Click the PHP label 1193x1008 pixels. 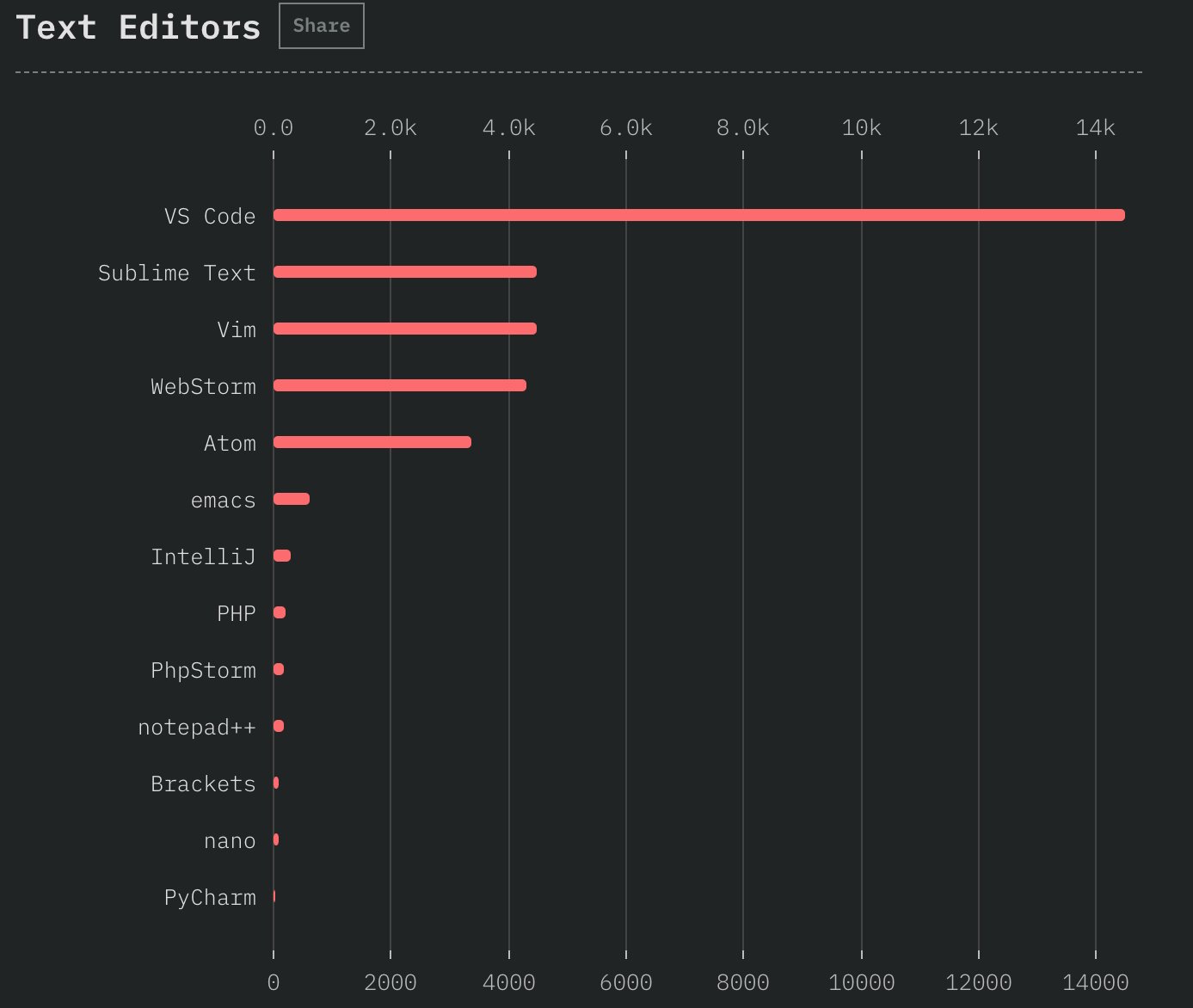click(x=237, y=613)
